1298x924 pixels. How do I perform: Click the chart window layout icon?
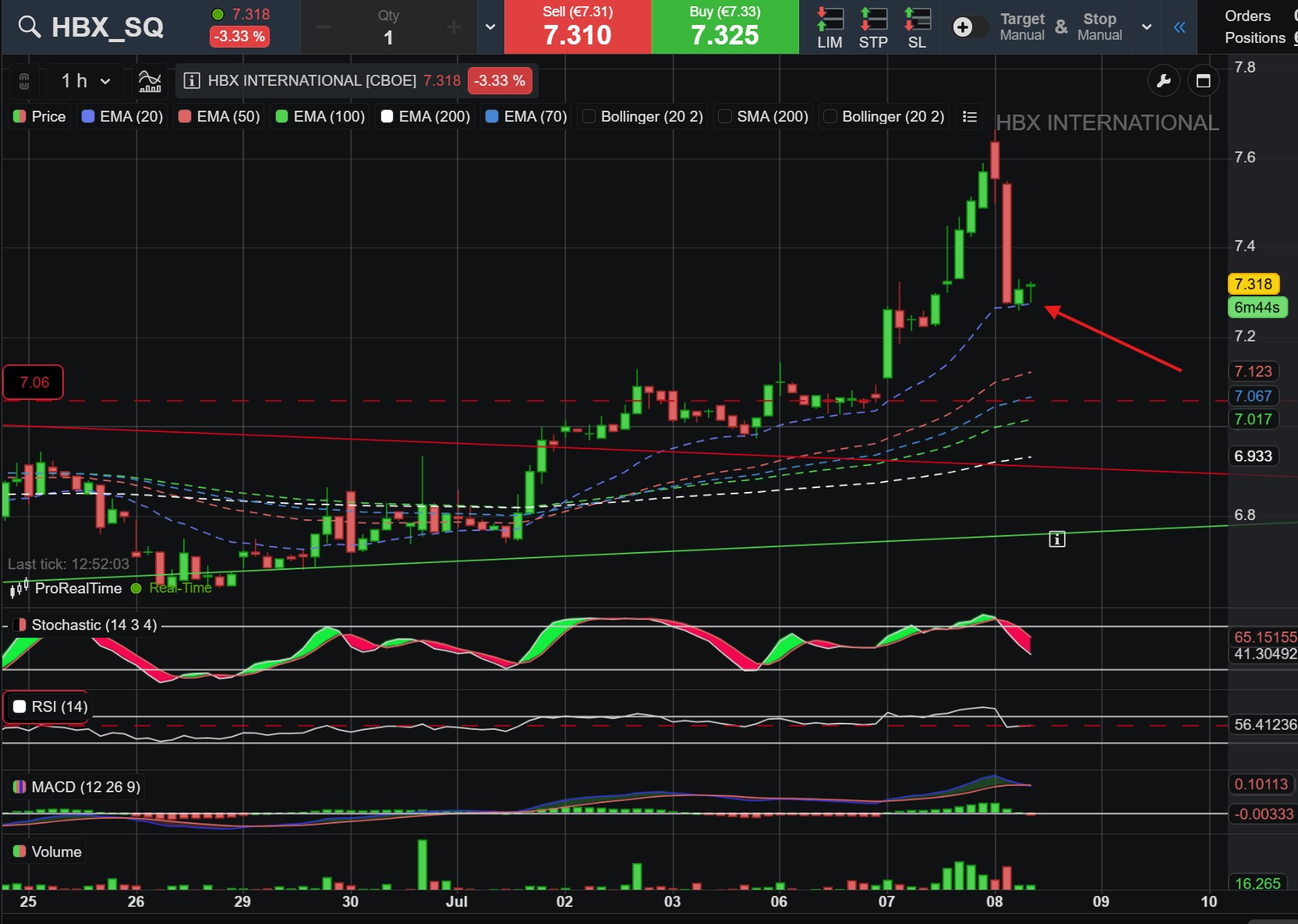[x=1203, y=80]
